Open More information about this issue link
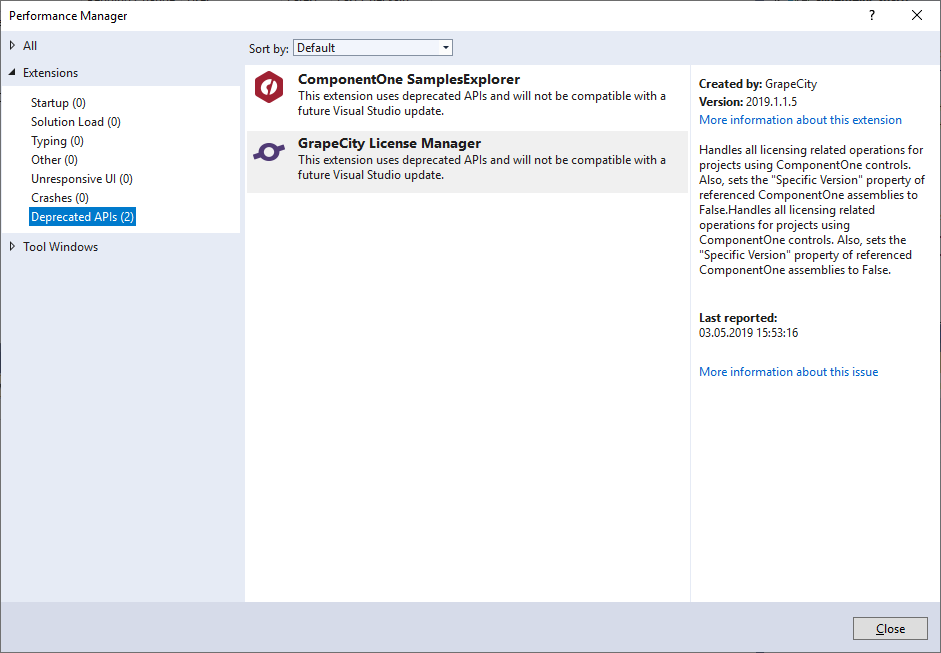This screenshot has width=941, height=653. [x=789, y=372]
